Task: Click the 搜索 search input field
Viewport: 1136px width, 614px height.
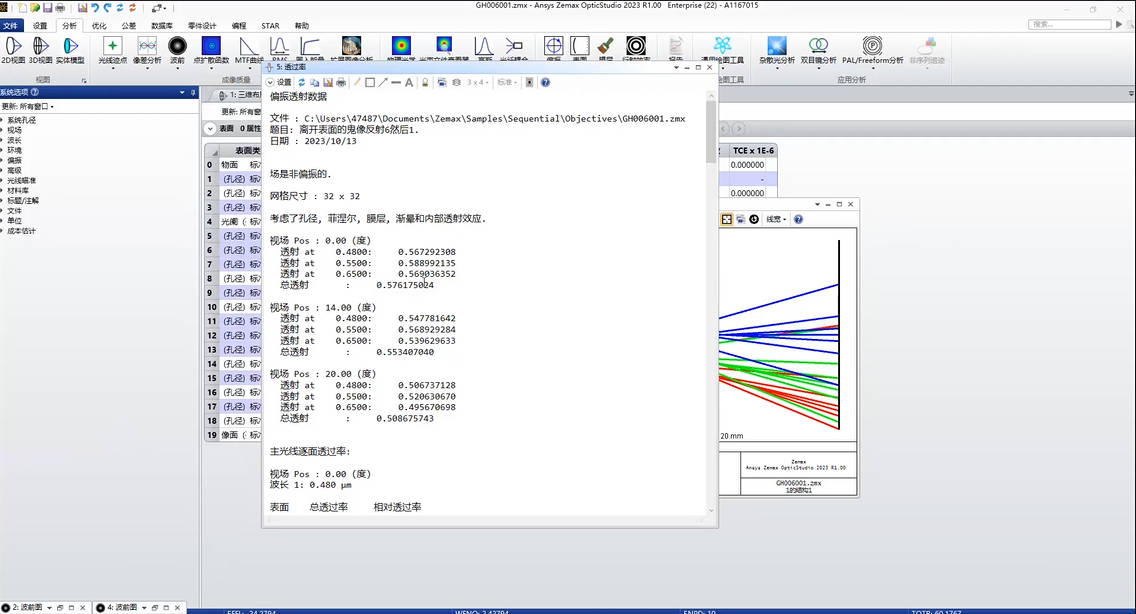Action: pos(1070,24)
